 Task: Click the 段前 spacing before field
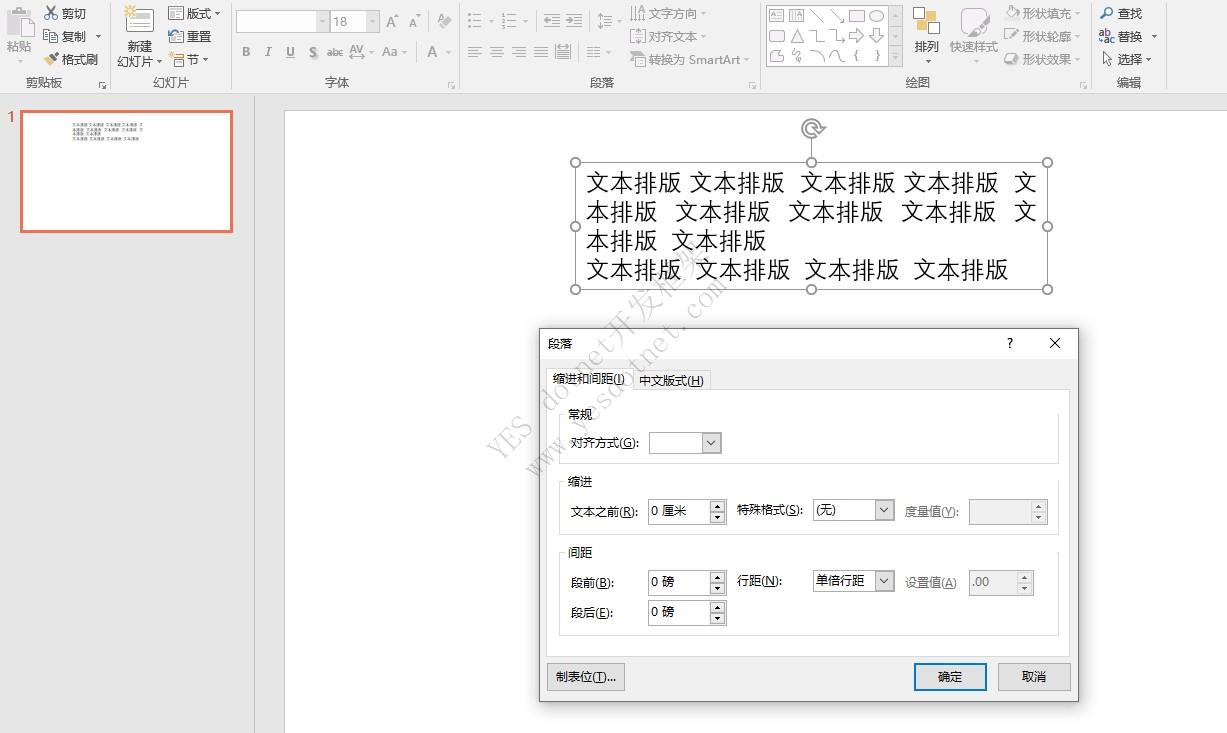(x=679, y=582)
